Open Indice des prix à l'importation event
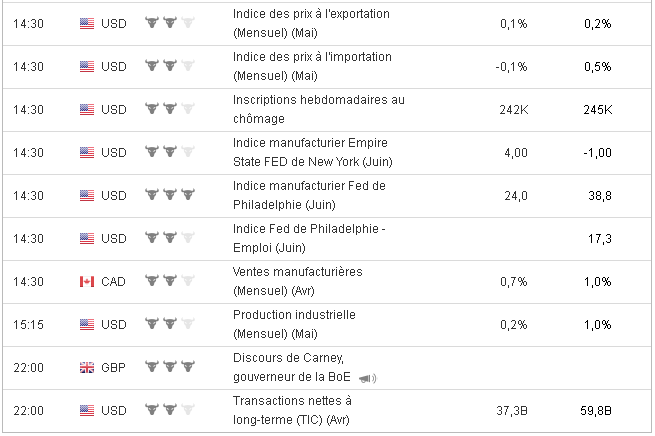Viewport: 655px width, 436px height. pos(311,66)
